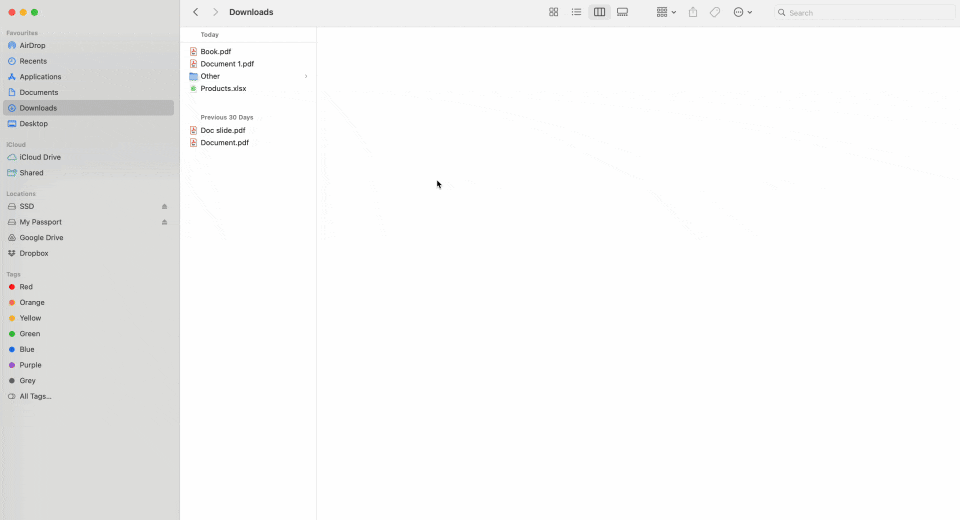The width and height of the screenshot is (960, 520).
Task: Switch to list view
Action: coord(576,12)
